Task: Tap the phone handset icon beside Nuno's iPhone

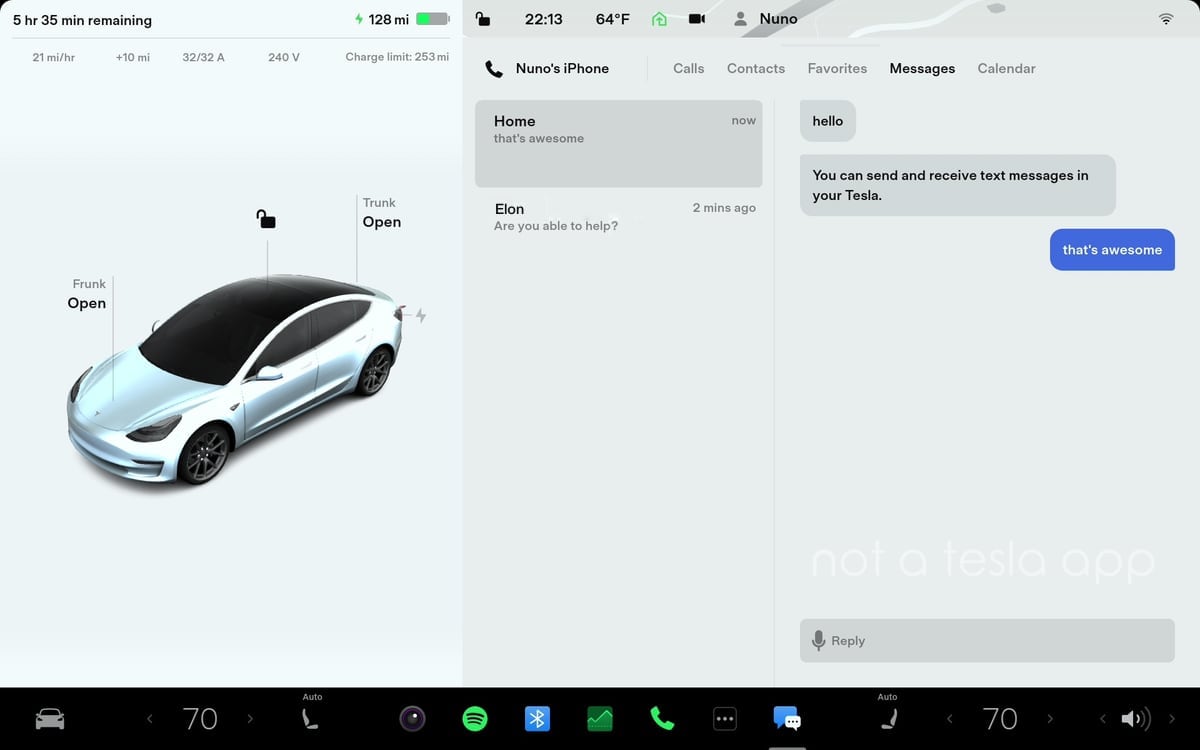Action: pyautogui.click(x=494, y=69)
